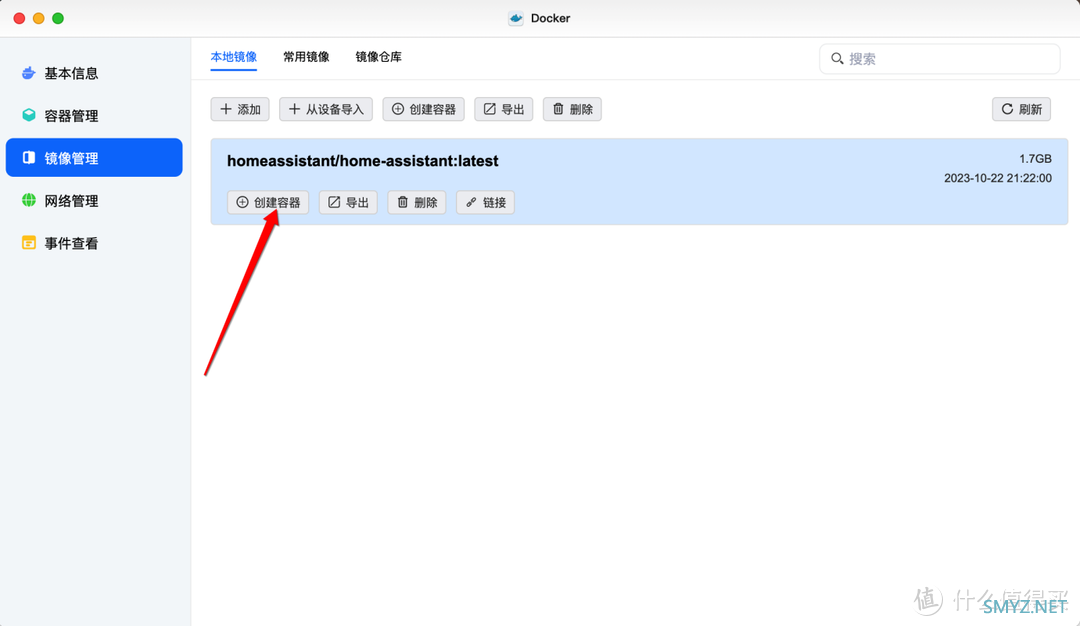Select homeassistant/home-assistant:latest image name
Viewport: 1080px width, 626px height.
pyautogui.click(x=363, y=161)
